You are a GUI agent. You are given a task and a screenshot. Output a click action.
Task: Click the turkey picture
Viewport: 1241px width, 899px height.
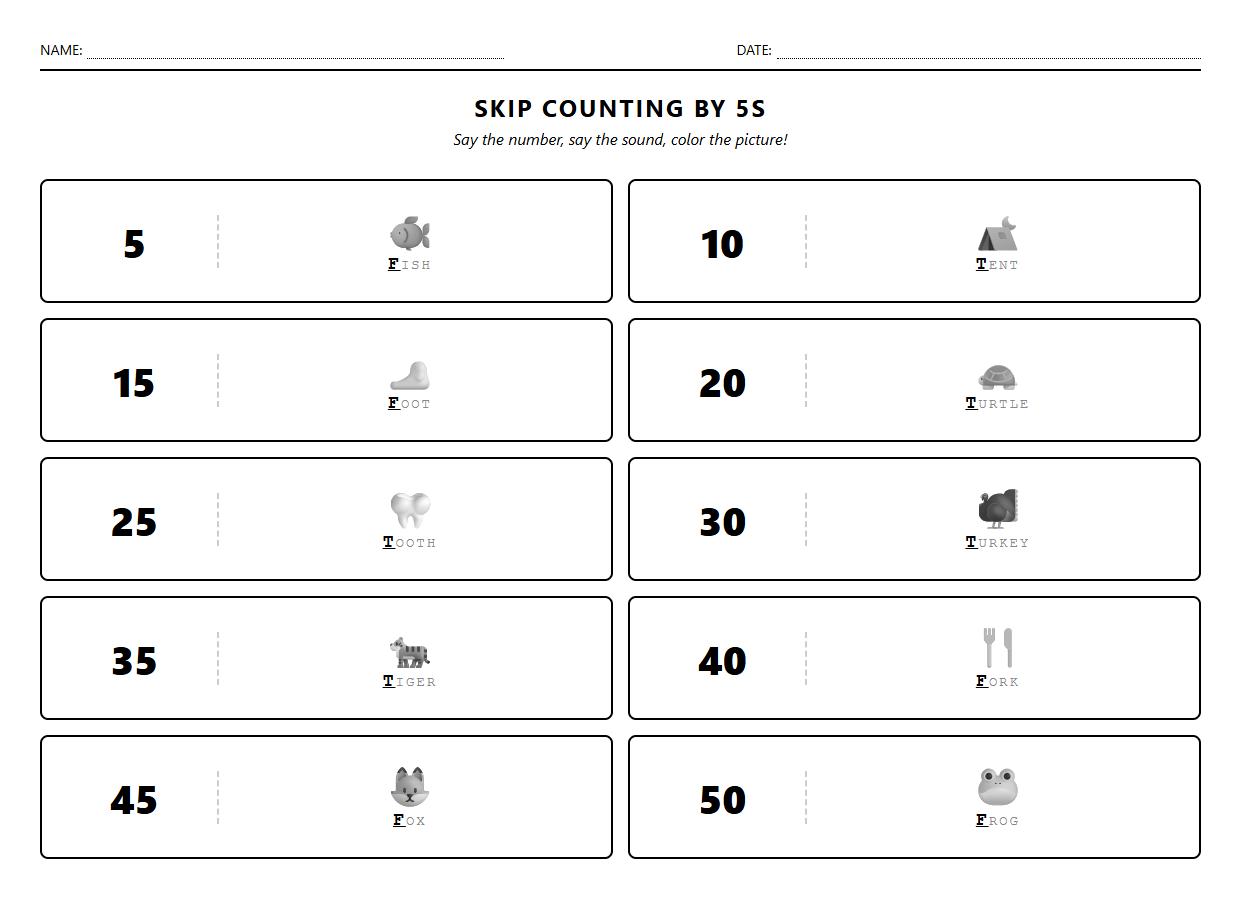[997, 509]
